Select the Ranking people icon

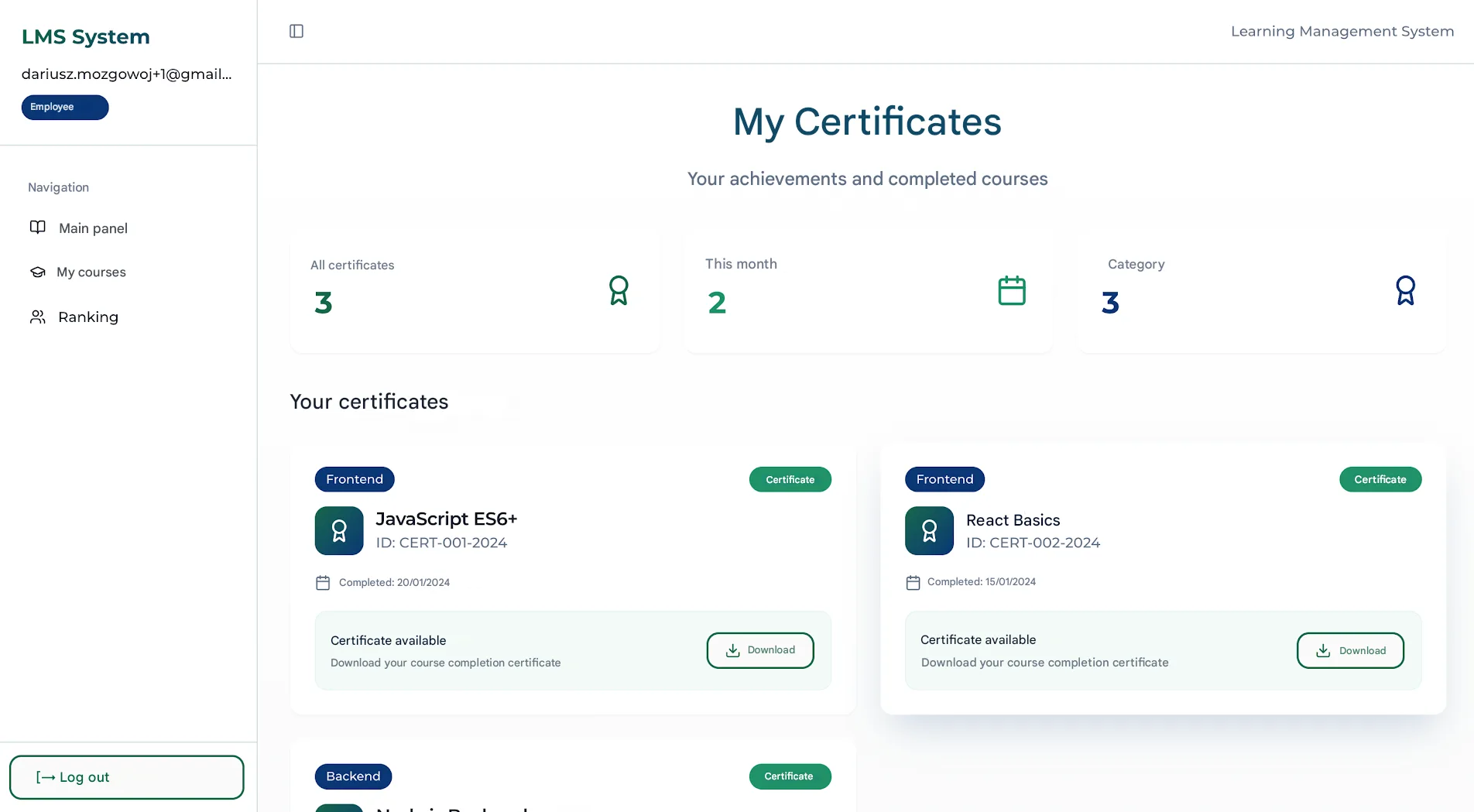[36, 317]
